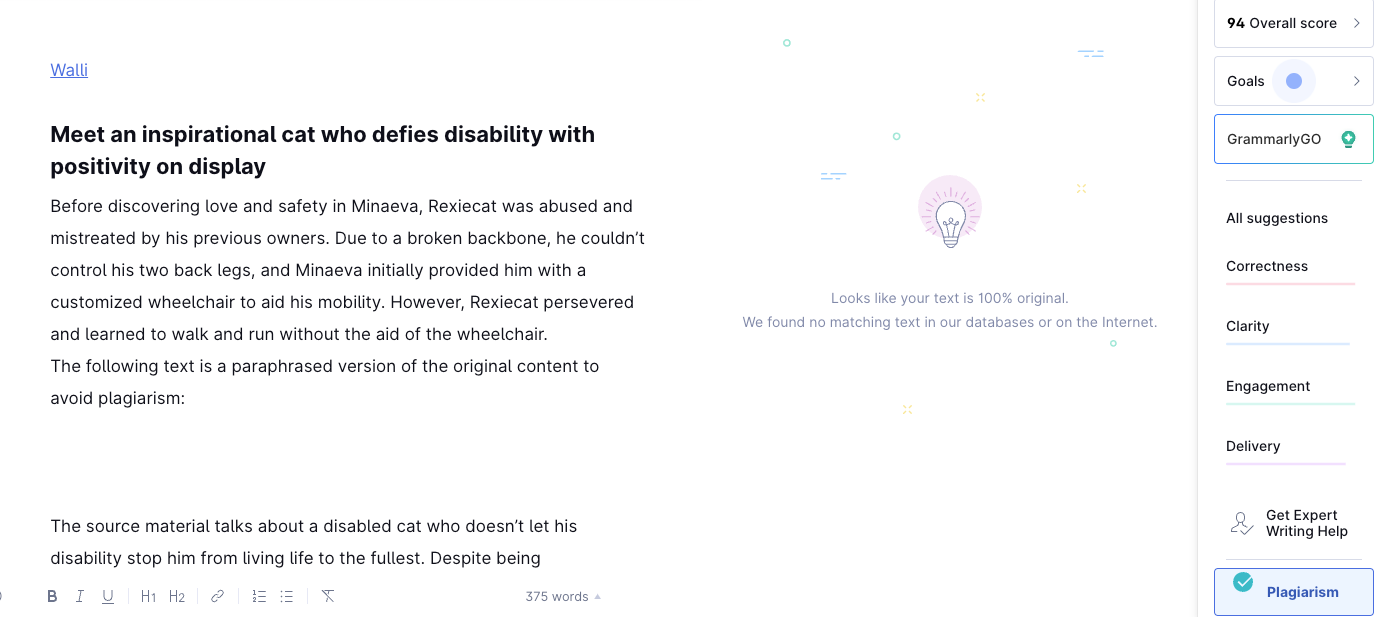Toggle italic formatting
The height and width of the screenshot is (617, 1391).
(x=80, y=595)
